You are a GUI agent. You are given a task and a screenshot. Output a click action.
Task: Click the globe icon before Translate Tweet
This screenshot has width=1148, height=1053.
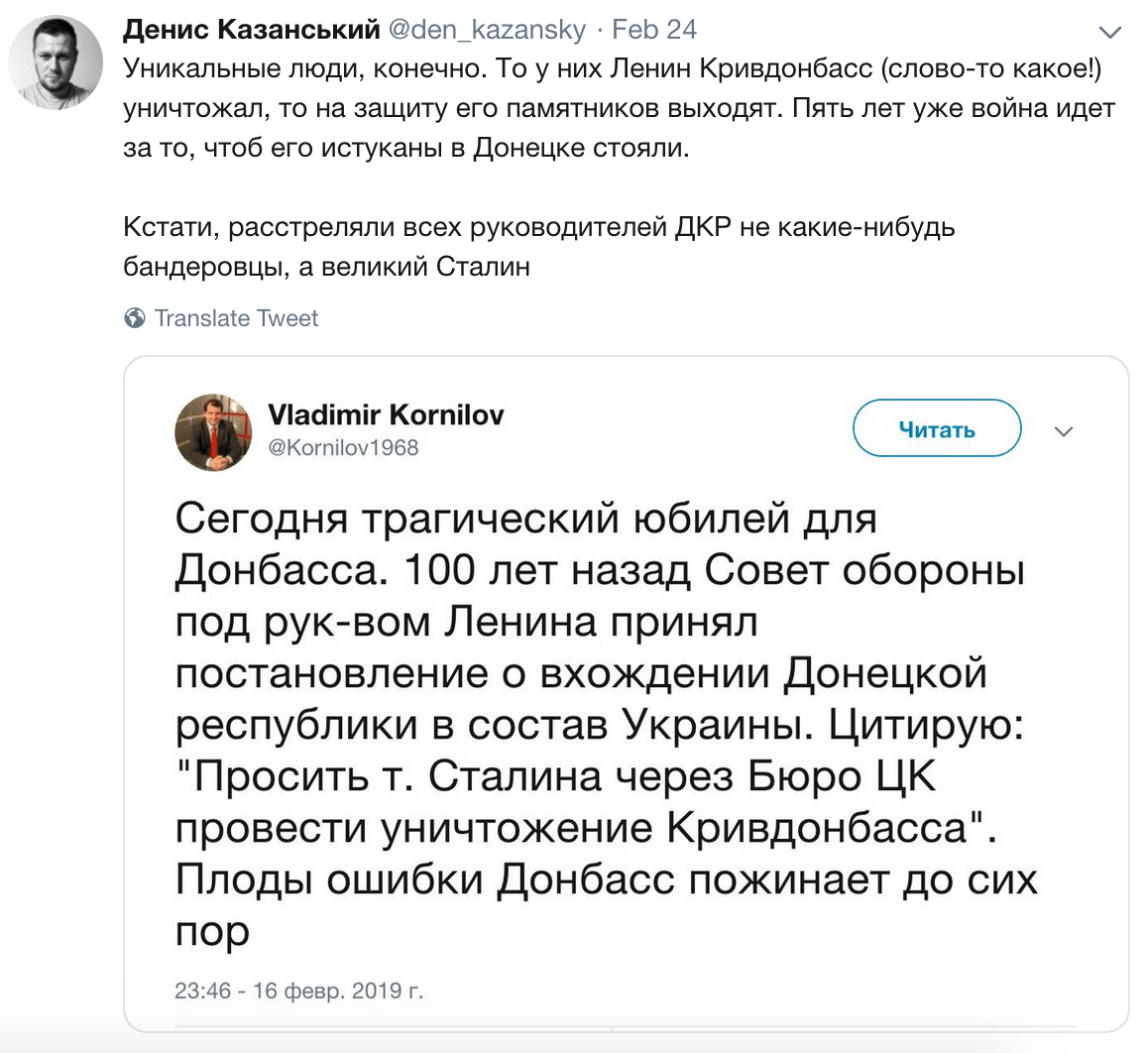pos(136,318)
